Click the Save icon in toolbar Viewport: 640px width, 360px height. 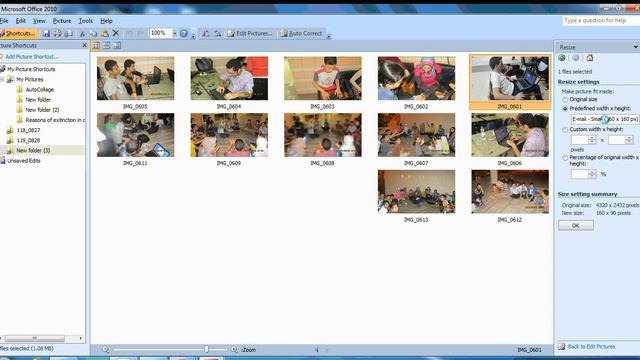pos(46,33)
